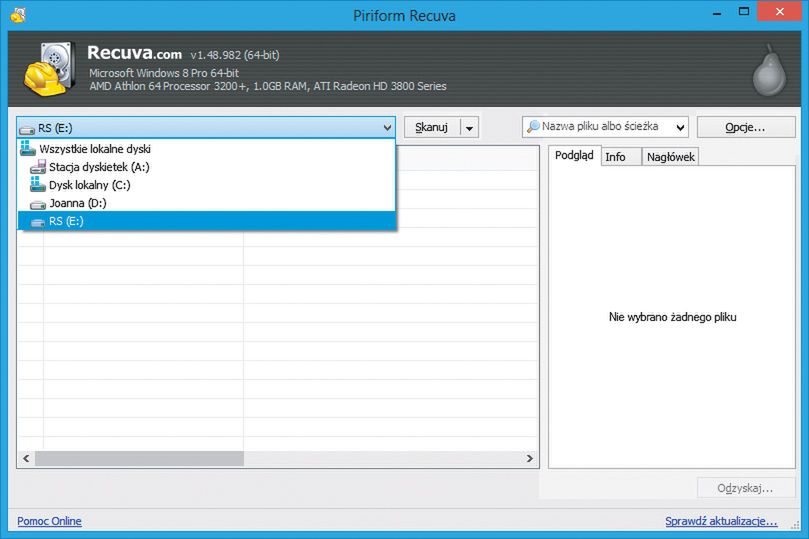This screenshot has height=539, width=809.
Task: Open the Pomoc Online link
Action: click(x=50, y=521)
